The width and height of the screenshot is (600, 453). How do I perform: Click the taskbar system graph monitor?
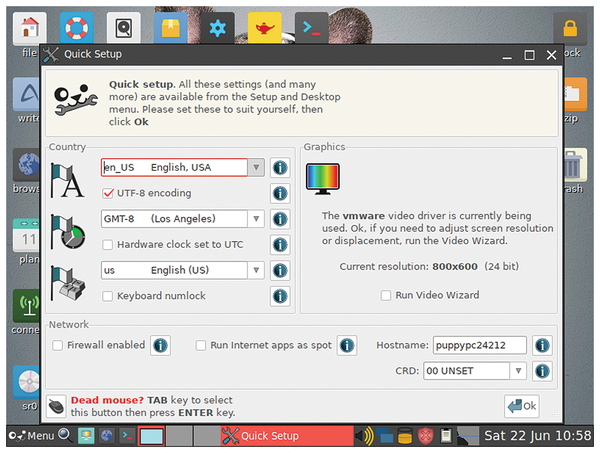[468, 436]
